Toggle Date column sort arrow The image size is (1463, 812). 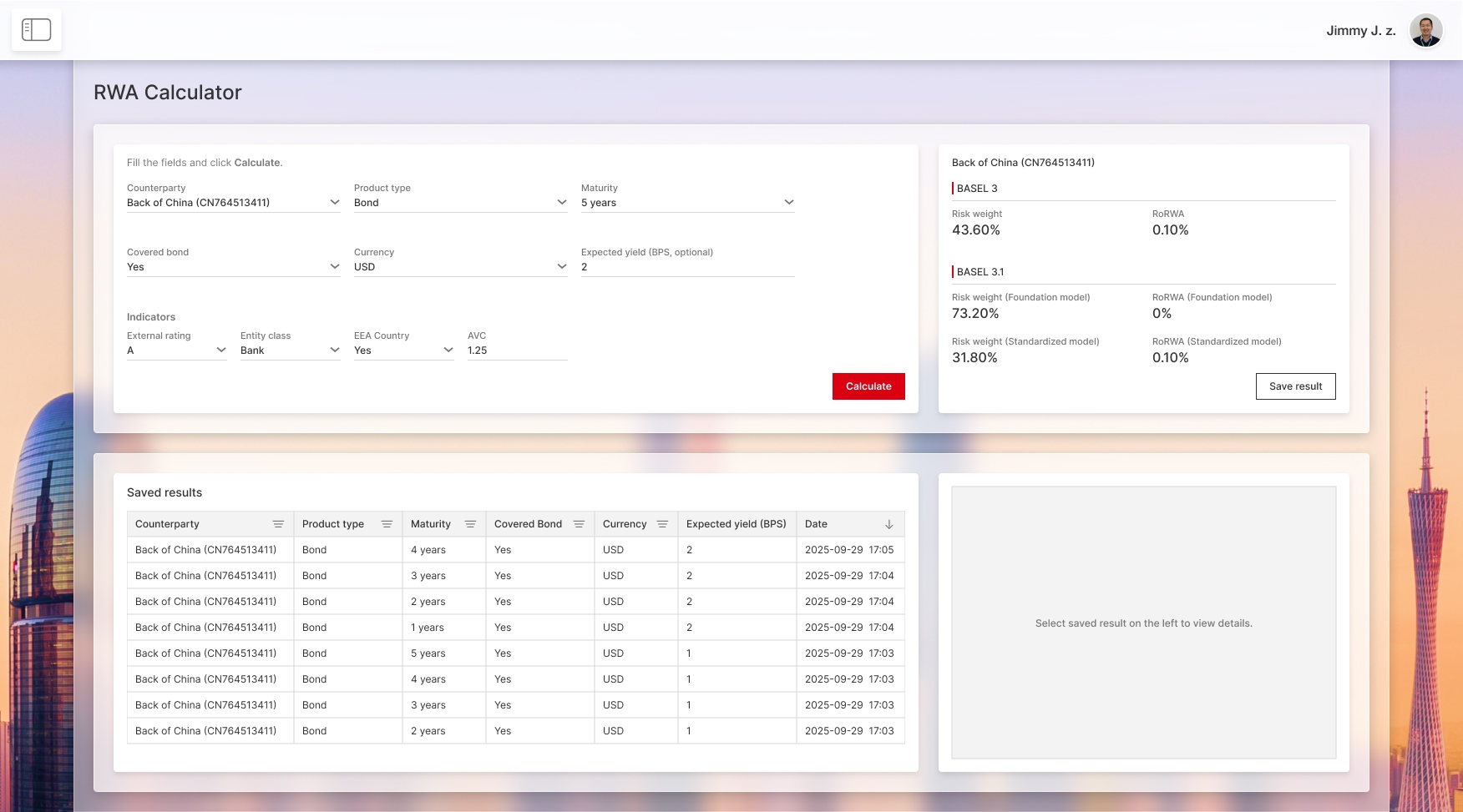[888, 524]
